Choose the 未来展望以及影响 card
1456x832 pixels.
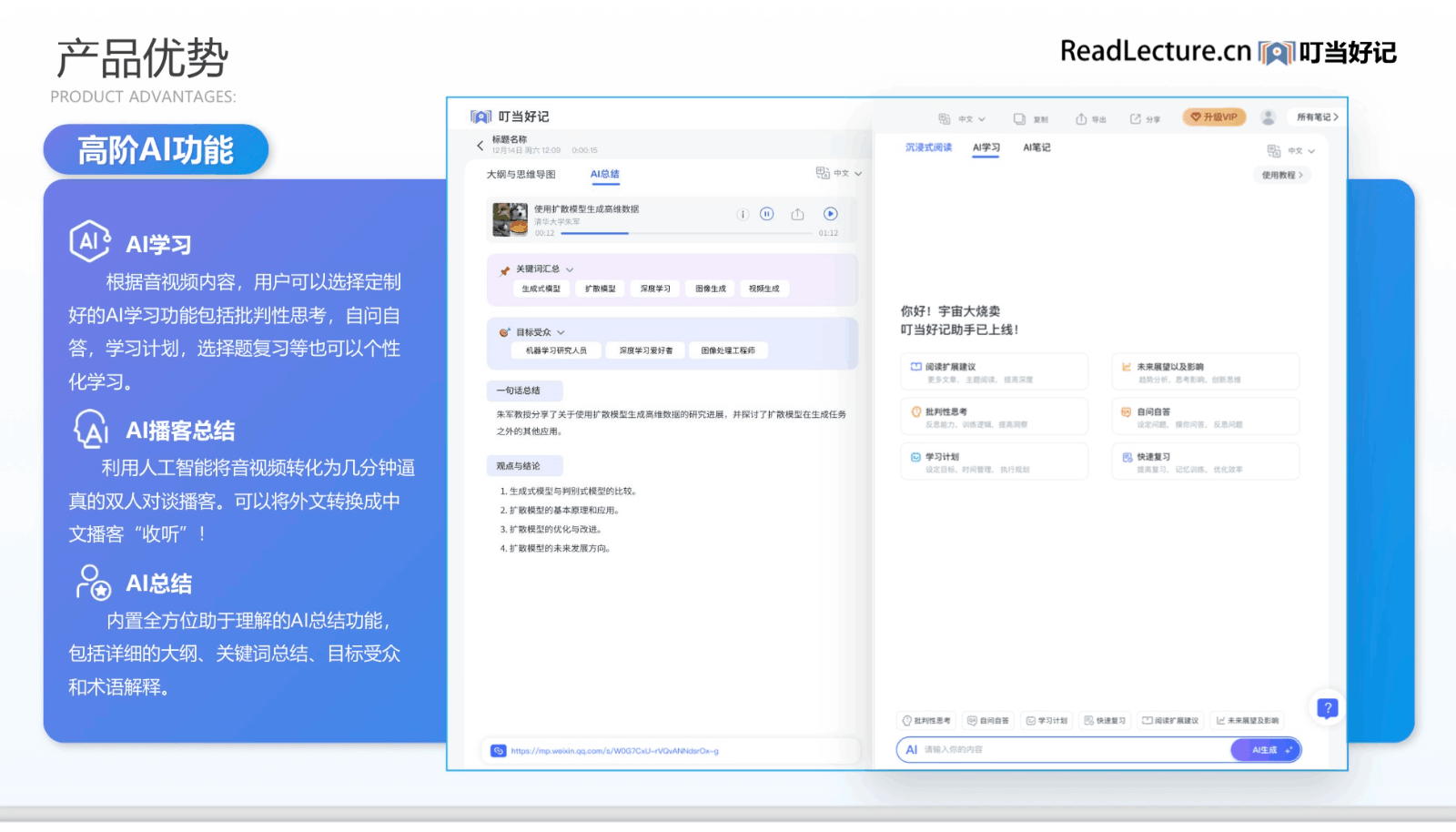click(1205, 371)
